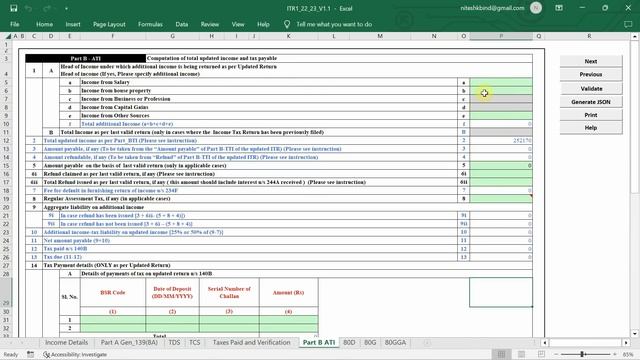Select the Income from Salary input cell

(501, 82)
